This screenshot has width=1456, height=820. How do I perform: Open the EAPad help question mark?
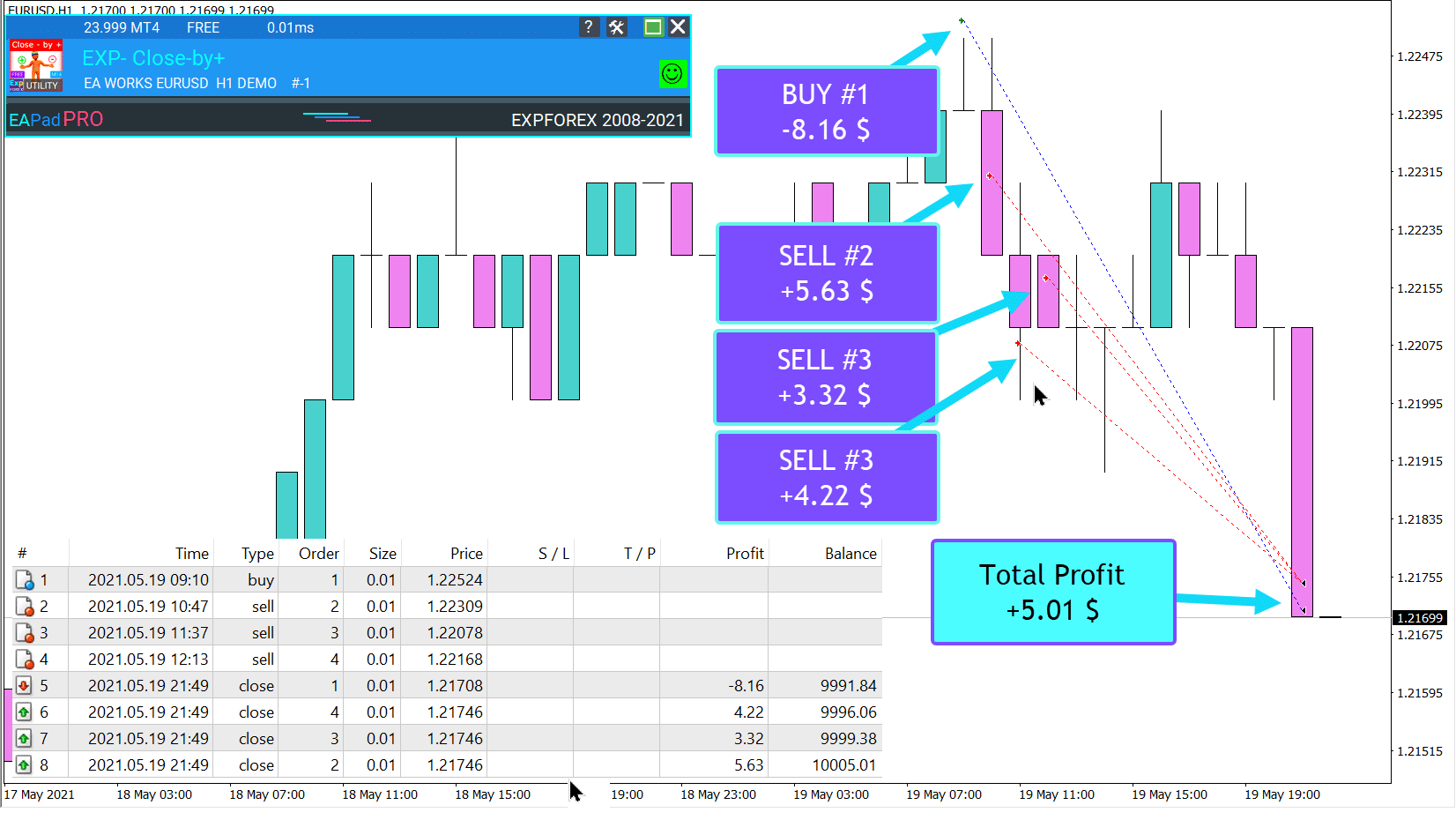pos(589,27)
